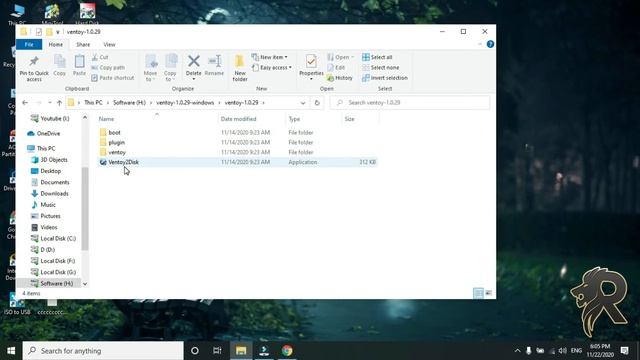The image size is (640, 360).
Task: Click the Open button in ribbon
Action: coord(341,57)
